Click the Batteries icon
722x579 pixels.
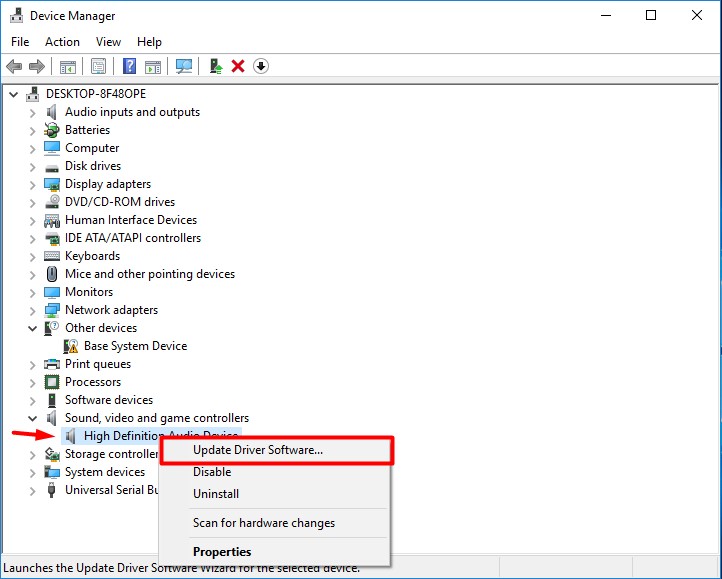52,130
